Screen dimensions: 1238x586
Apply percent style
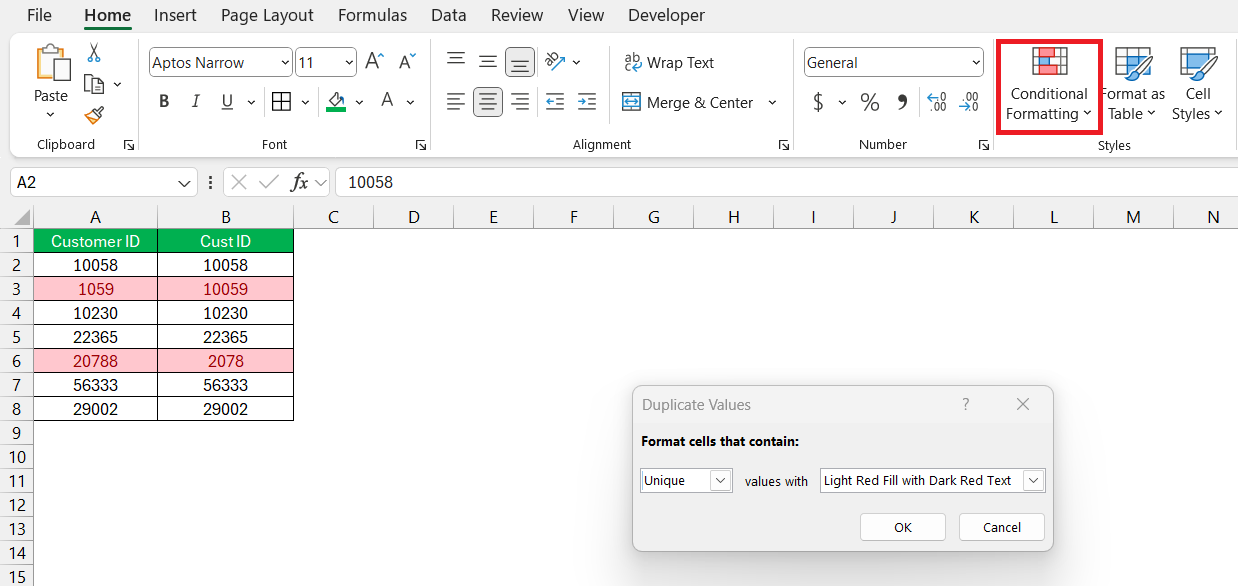click(870, 102)
